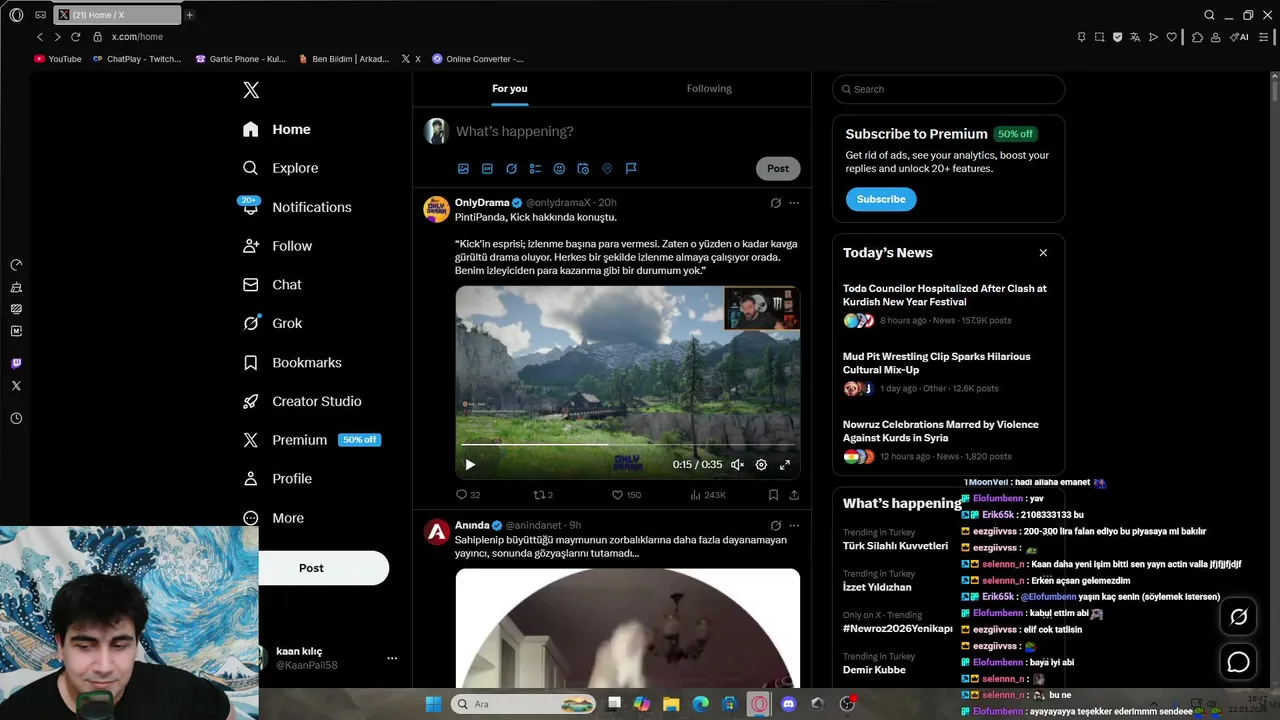Open Chat in the X sidebar
Viewport: 1280px width, 720px height.
tap(272, 285)
